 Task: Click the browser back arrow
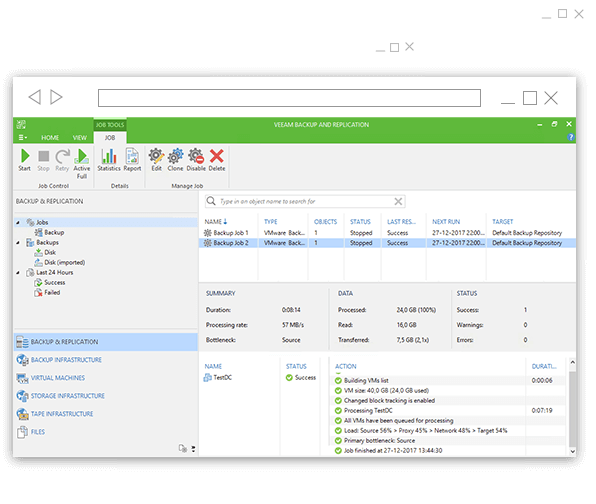[x=35, y=97]
